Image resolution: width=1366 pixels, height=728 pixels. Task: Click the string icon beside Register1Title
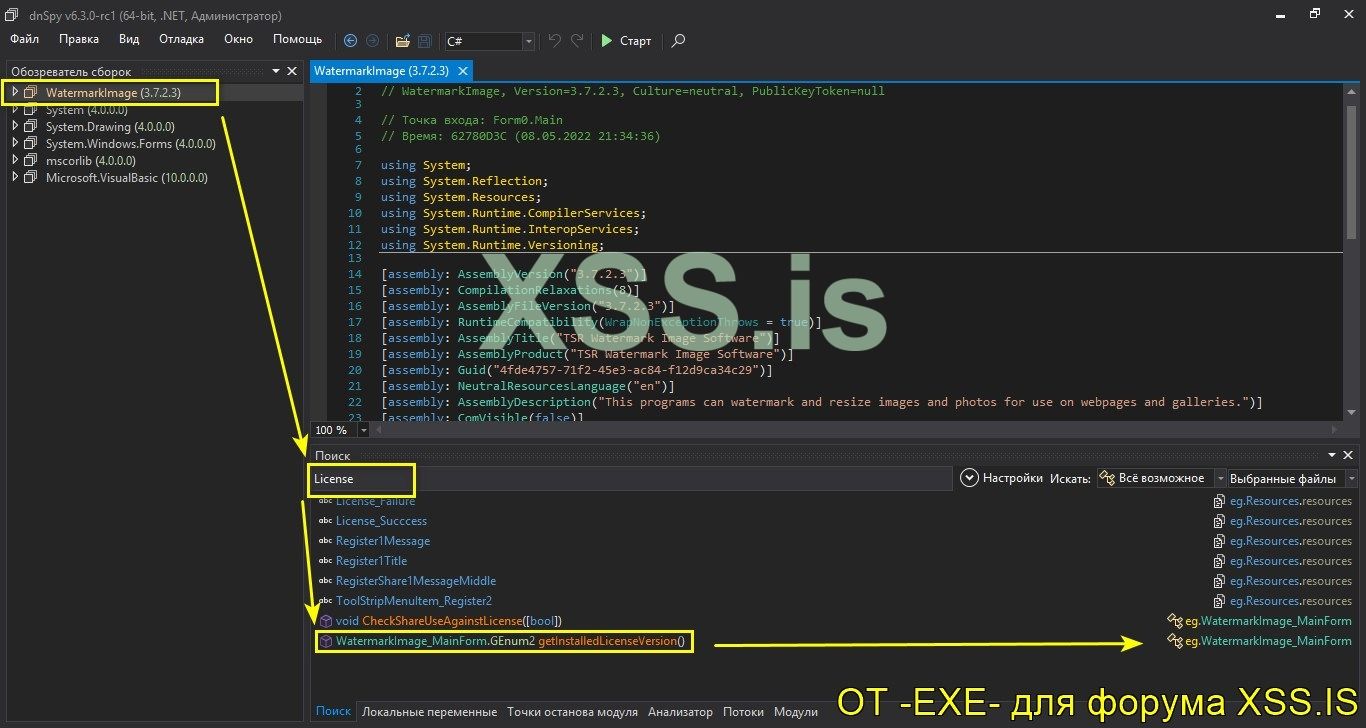click(325, 561)
